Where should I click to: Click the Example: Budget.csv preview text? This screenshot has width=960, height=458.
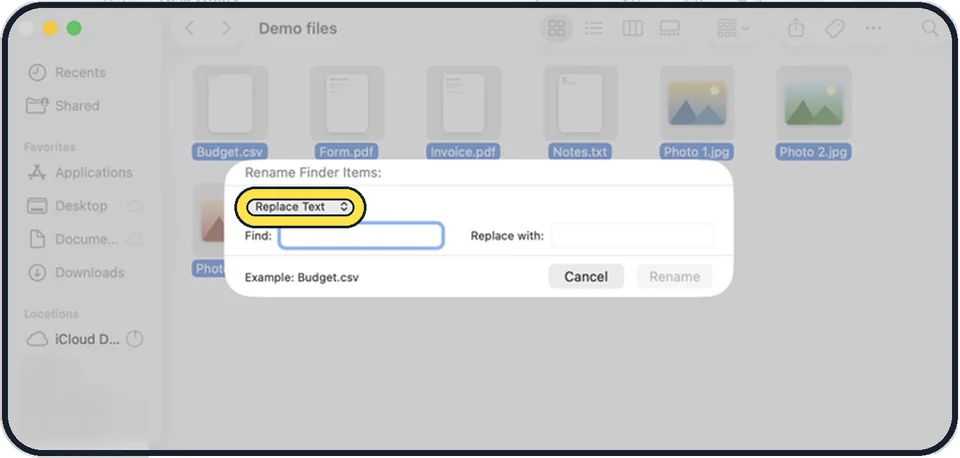(x=302, y=277)
